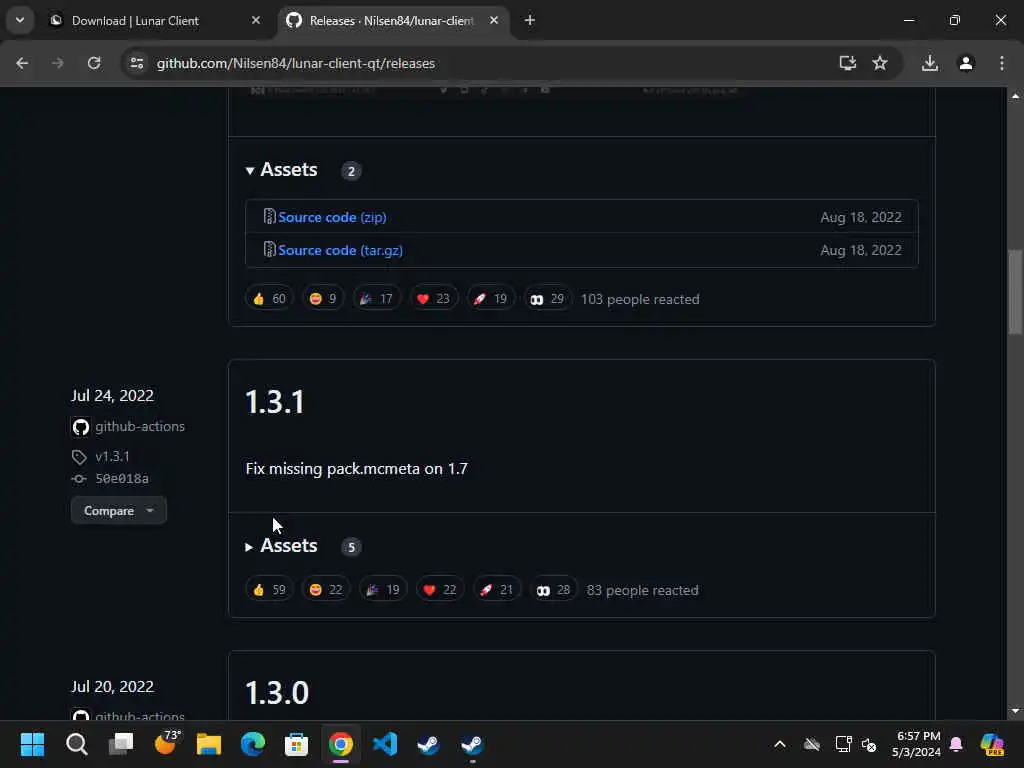Close the Download | Lunar Client tab
The width and height of the screenshot is (1024, 768).
pos(256,21)
